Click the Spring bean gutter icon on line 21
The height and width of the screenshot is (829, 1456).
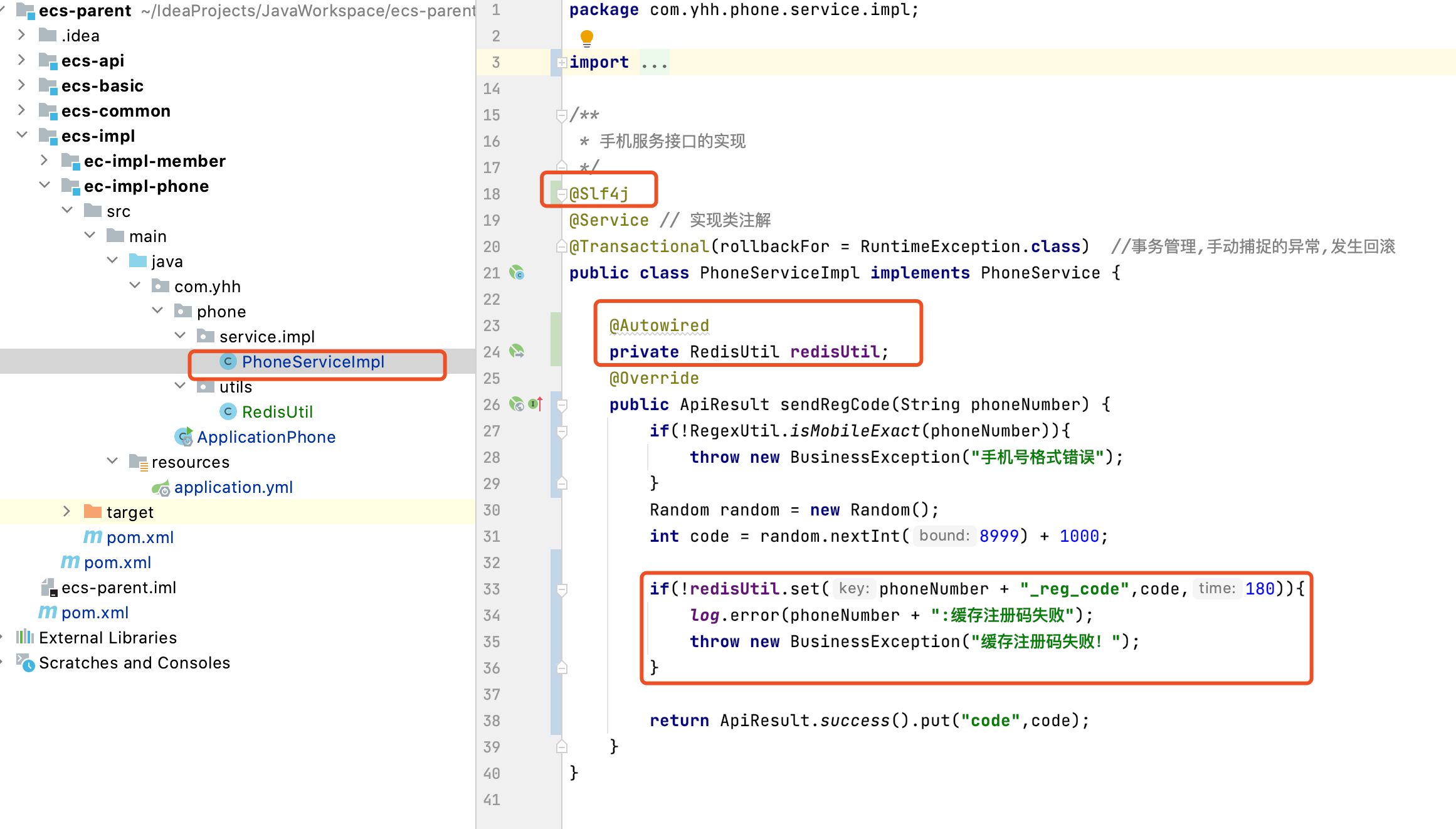click(x=517, y=273)
